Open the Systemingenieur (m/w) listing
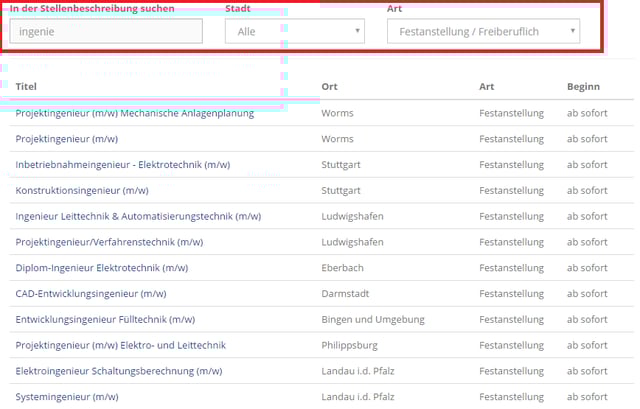This screenshot has width=640, height=409. (x=67, y=397)
